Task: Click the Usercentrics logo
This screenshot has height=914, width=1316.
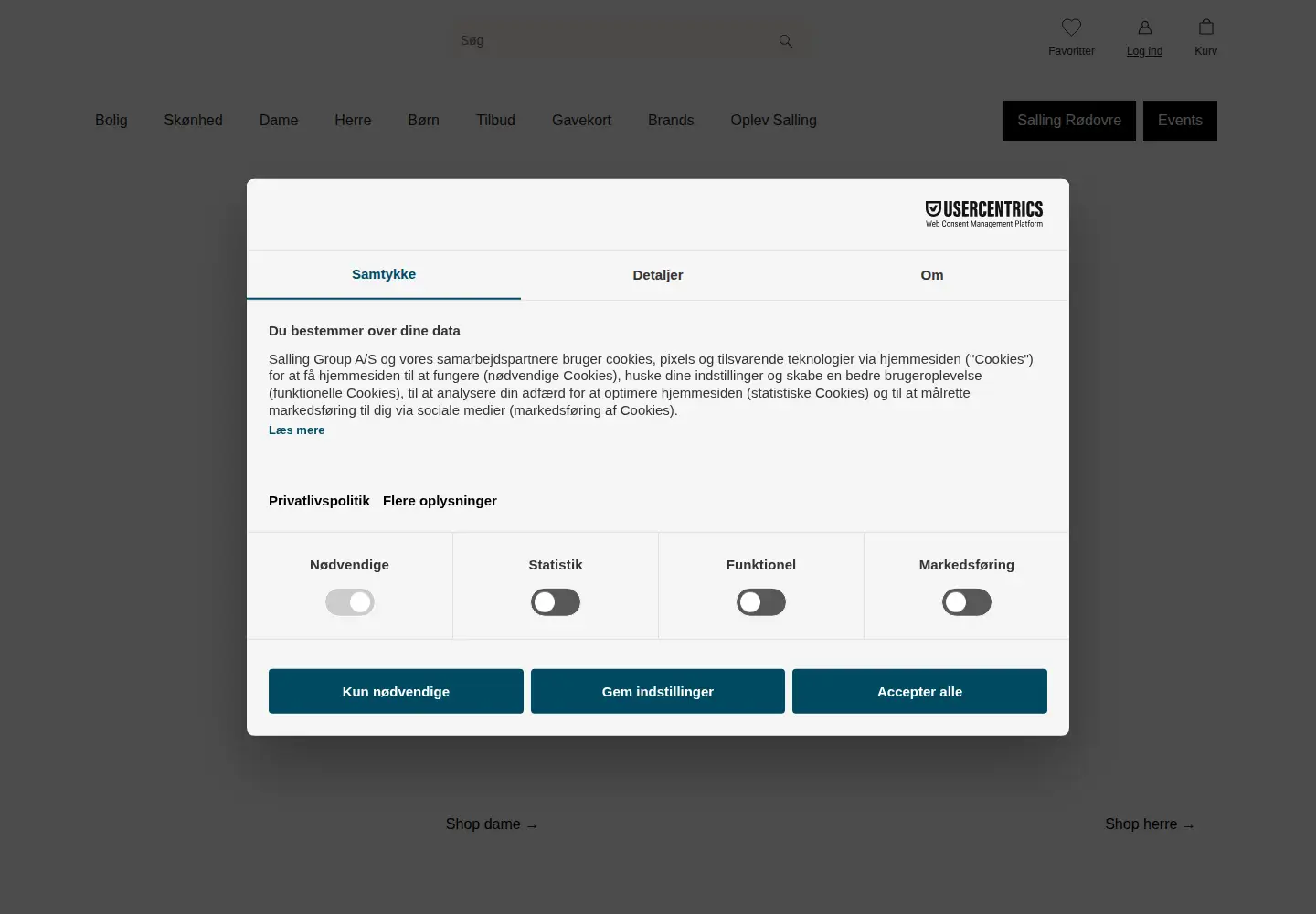Action: point(984,214)
